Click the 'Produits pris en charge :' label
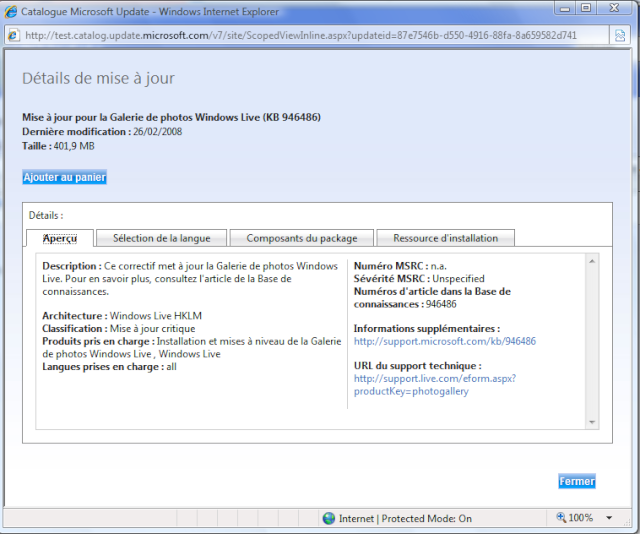Screen dimensions: 640x534 pyautogui.click(x=98, y=341)
